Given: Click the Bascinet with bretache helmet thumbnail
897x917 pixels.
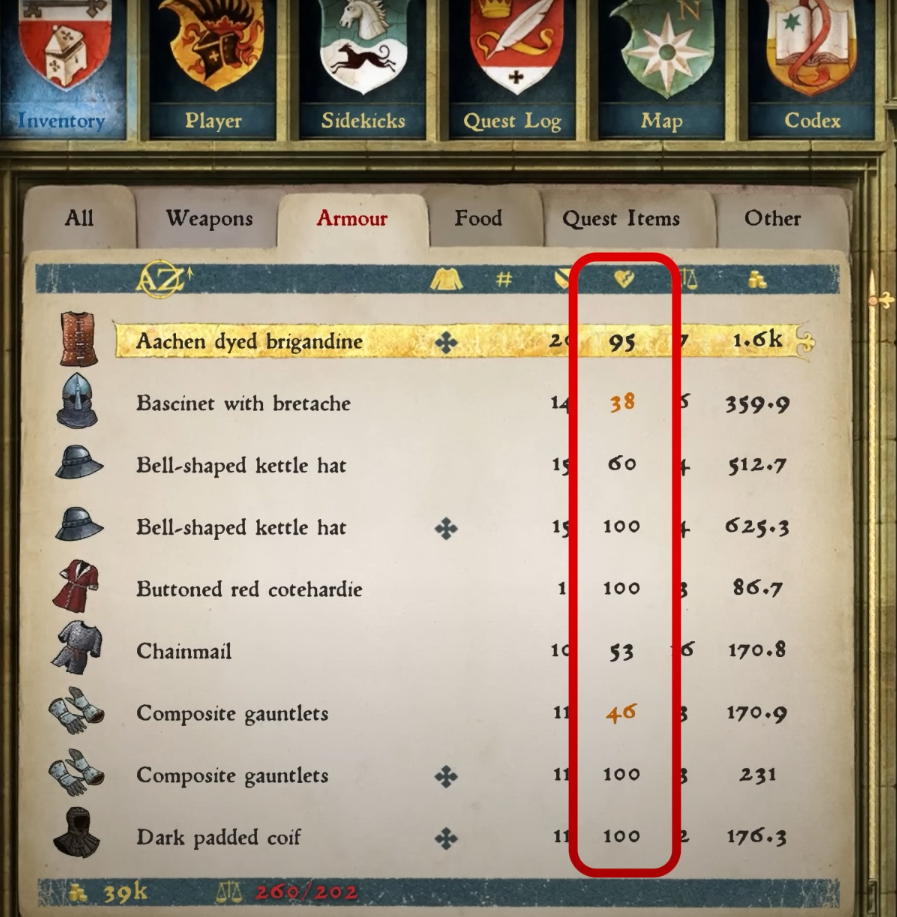Looking at the screenshot, I should 77,401.
